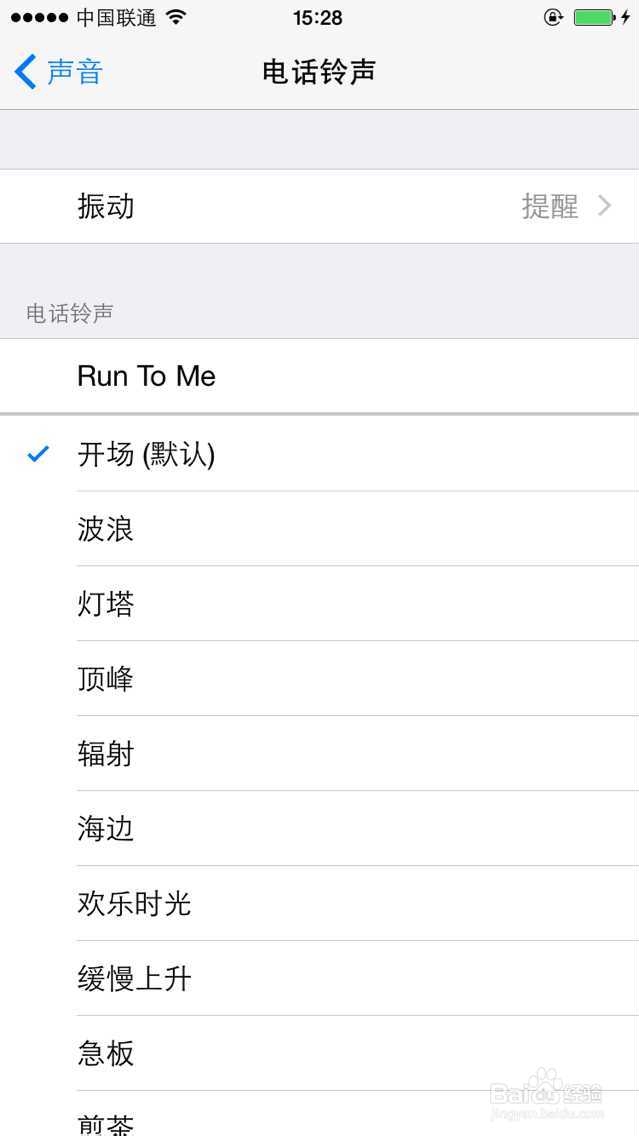
Task: Tap the battery charging bolt icon
Action: click(x=625, y=17)
